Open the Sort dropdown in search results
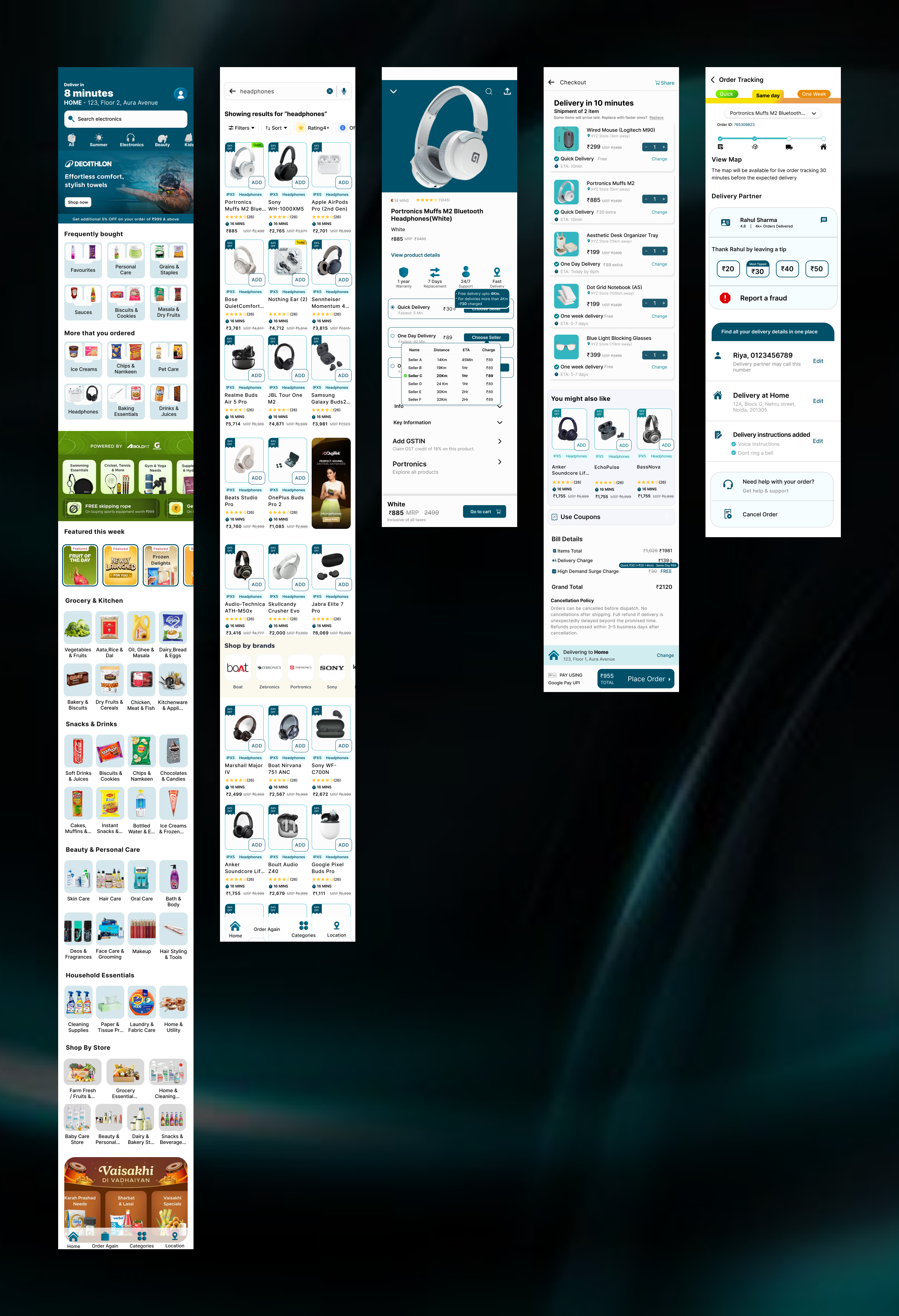Viewport: 899px width, 1316px height. pos(276,127)
